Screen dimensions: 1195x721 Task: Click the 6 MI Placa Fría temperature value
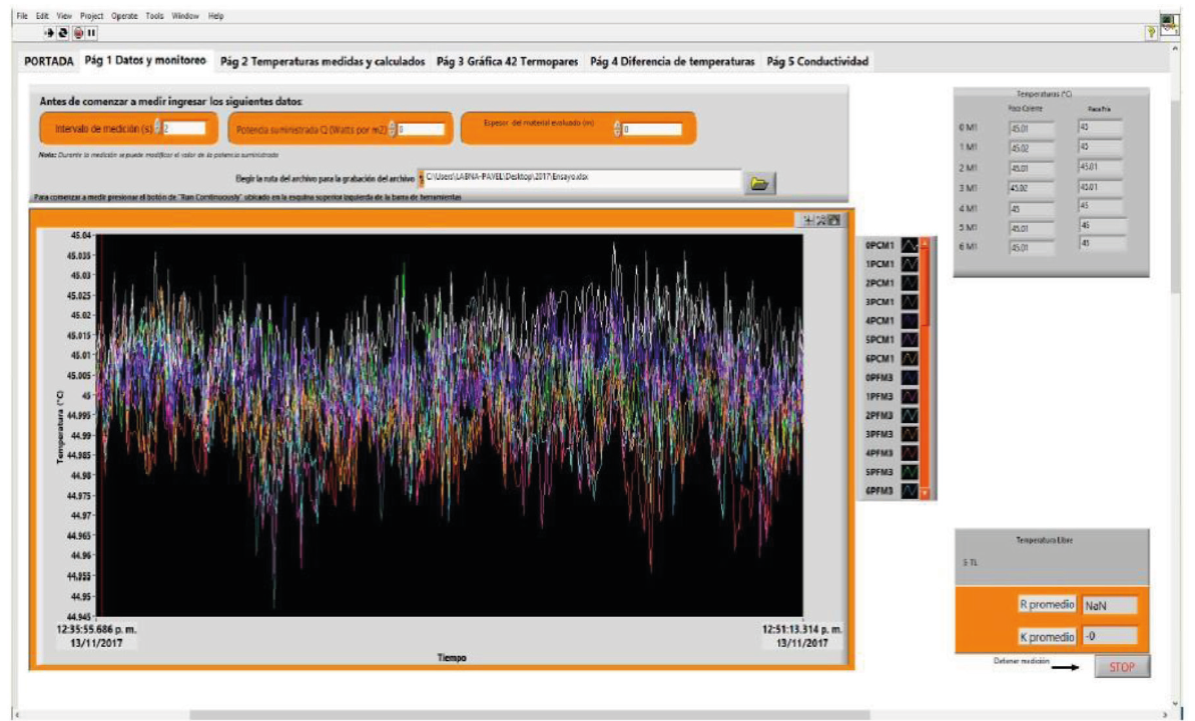coord(1100,243)
